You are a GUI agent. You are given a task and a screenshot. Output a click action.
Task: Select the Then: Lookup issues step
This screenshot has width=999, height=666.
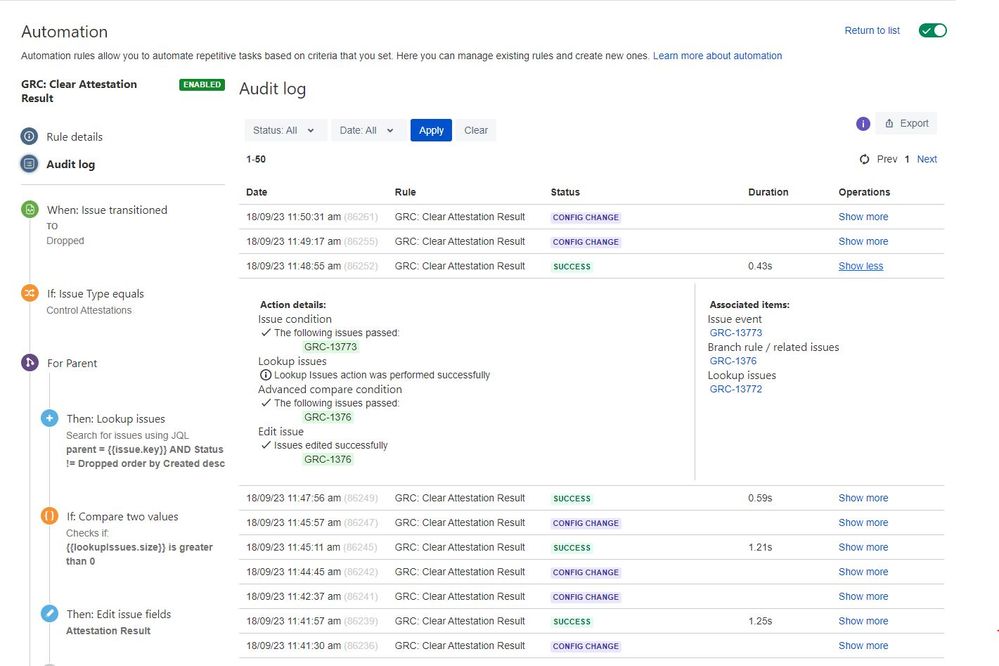click(115, 419)
